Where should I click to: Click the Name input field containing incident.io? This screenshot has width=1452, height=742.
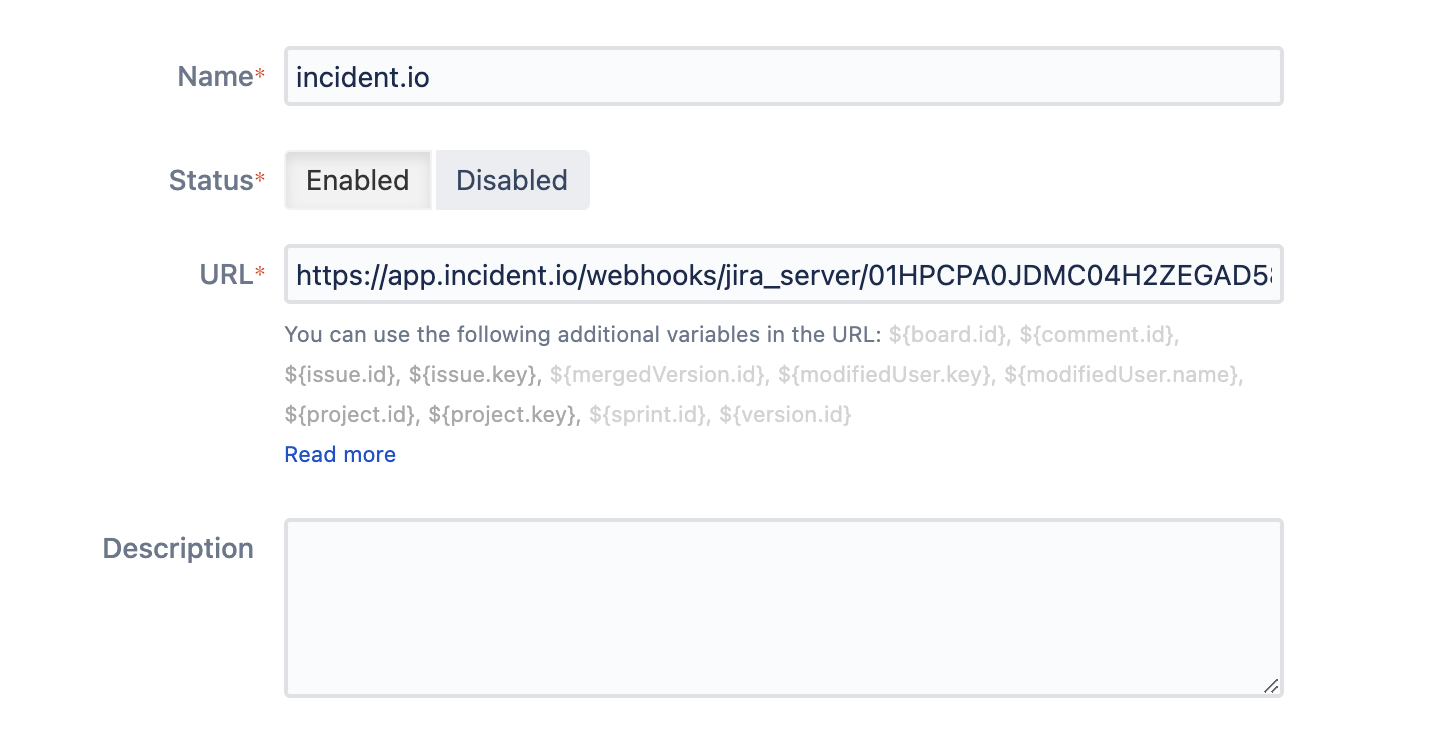782,76
